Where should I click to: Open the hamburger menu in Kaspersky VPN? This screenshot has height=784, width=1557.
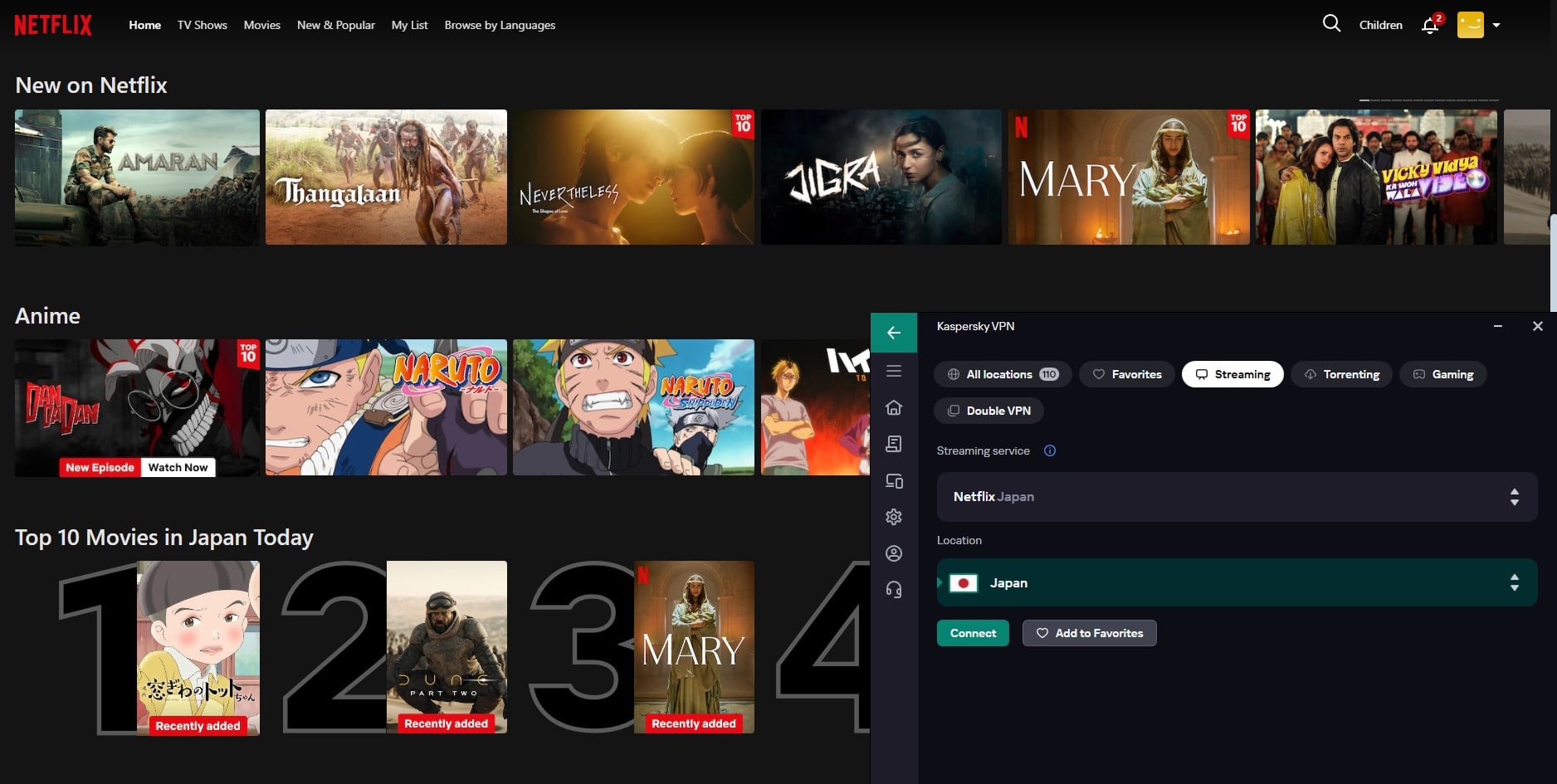coord(894,370)
